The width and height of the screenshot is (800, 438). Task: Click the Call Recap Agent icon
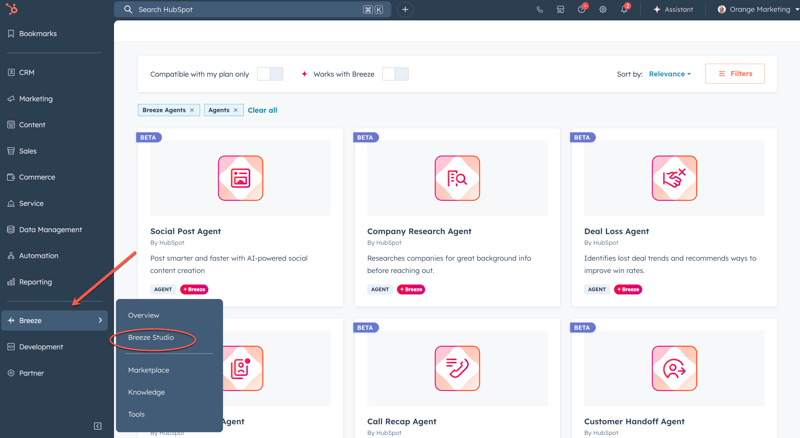[457, 369]
